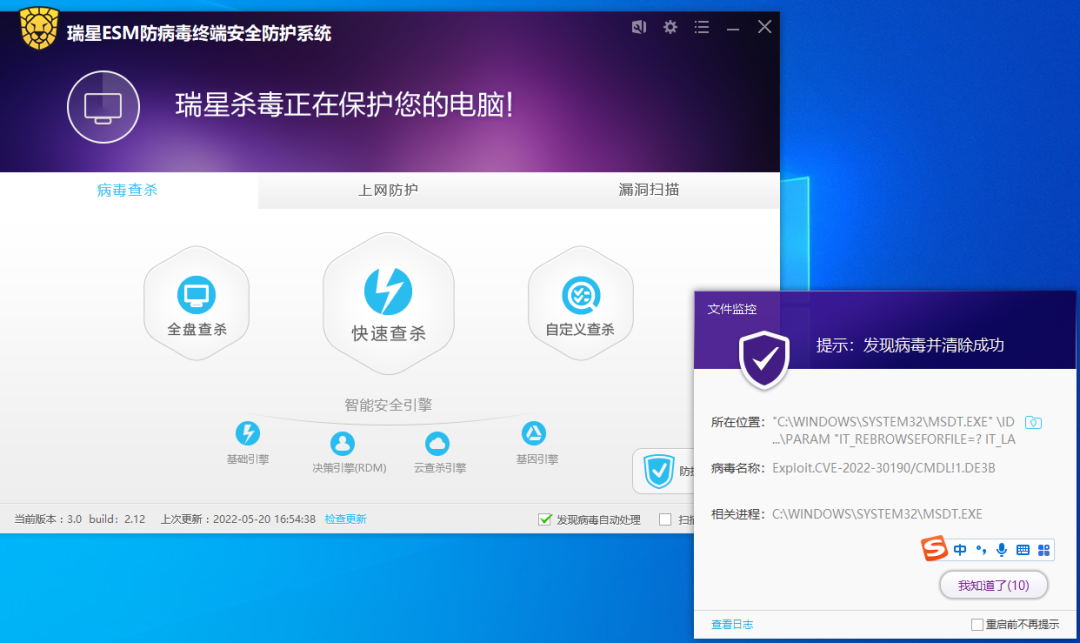Click the 基础引擎 engine icon
The width and height of the screenshot is (1080, 643).
[x=247, y=434]
